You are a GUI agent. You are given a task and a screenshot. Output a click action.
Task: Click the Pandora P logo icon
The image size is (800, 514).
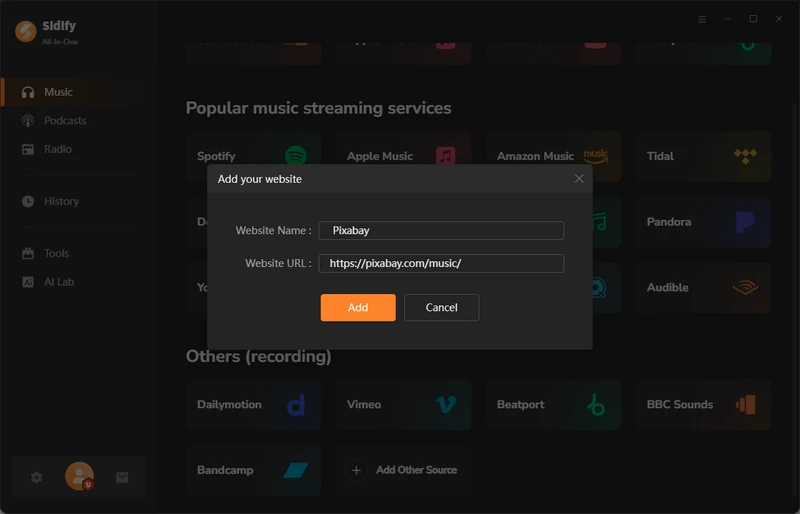click(x=745, y=222)
